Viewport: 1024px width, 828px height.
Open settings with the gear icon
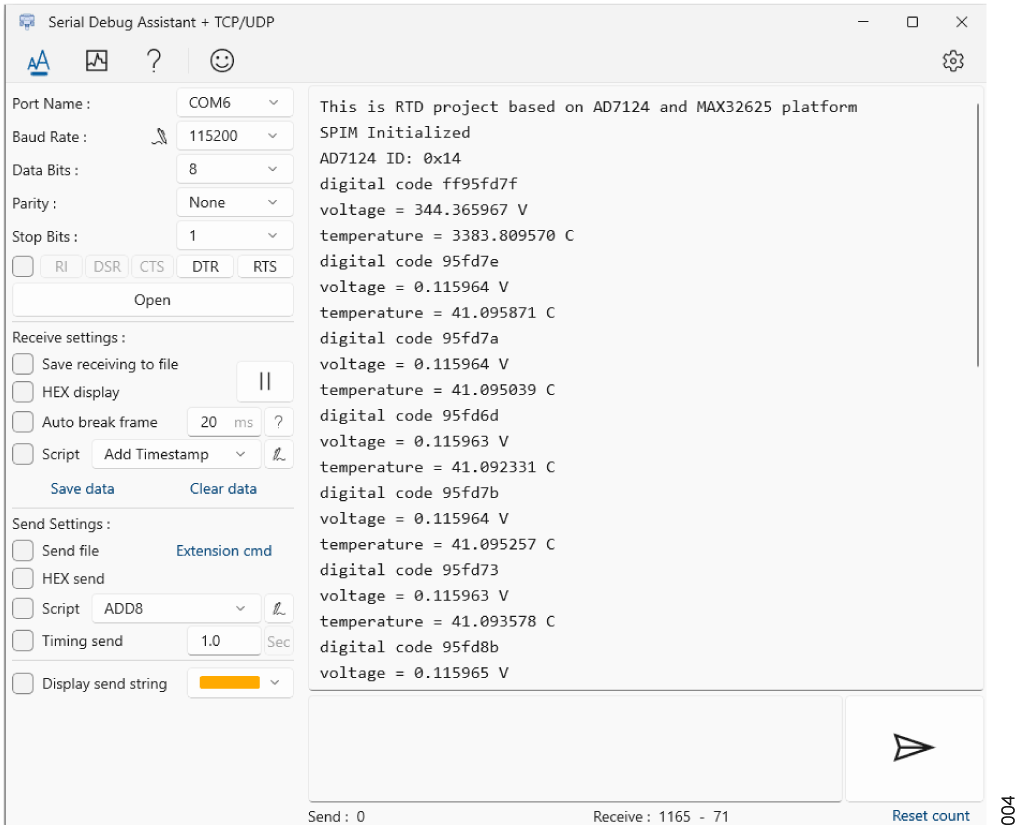tap(953, 61)
